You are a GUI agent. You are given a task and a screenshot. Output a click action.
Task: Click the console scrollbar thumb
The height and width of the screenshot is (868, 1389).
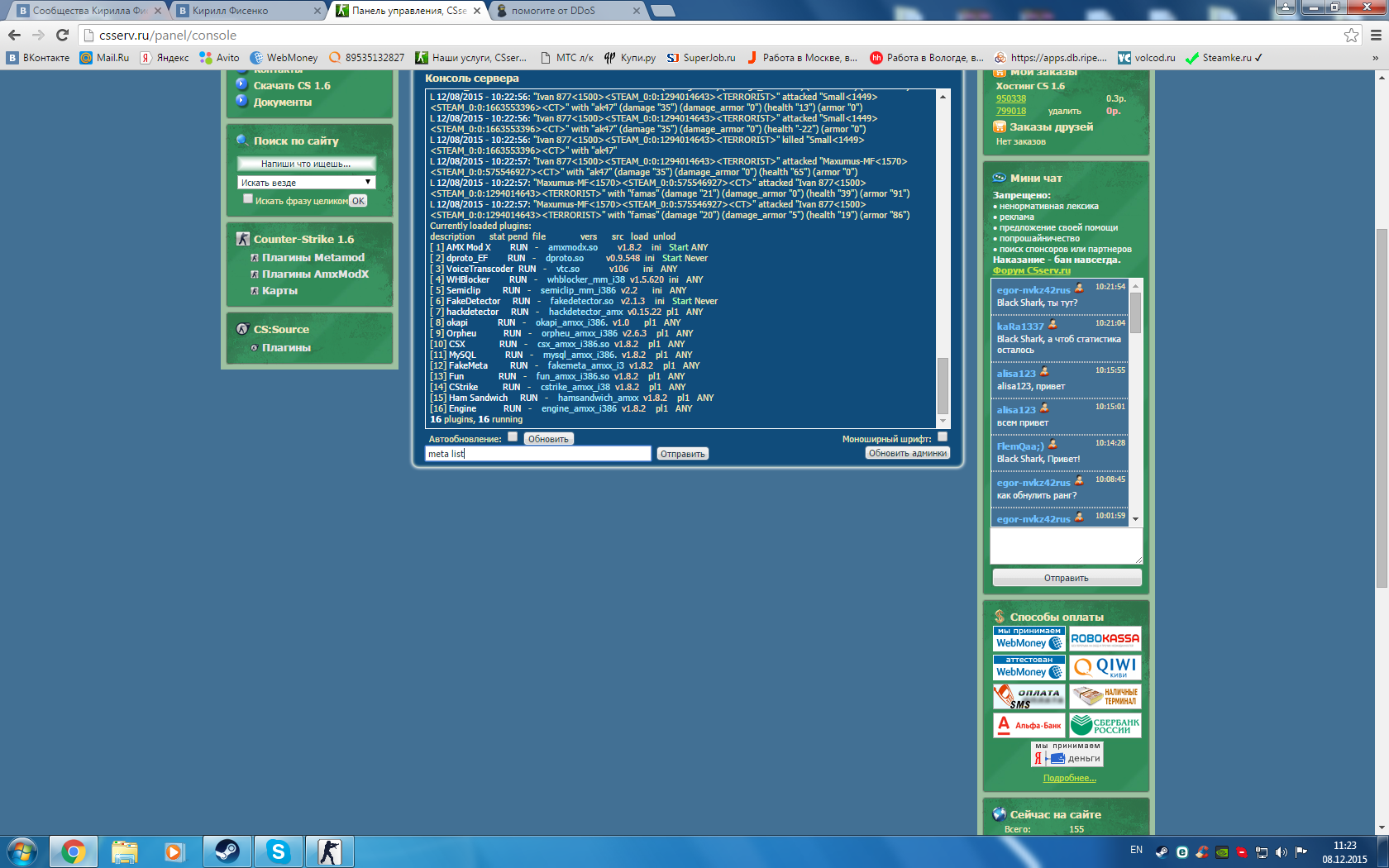943,386
